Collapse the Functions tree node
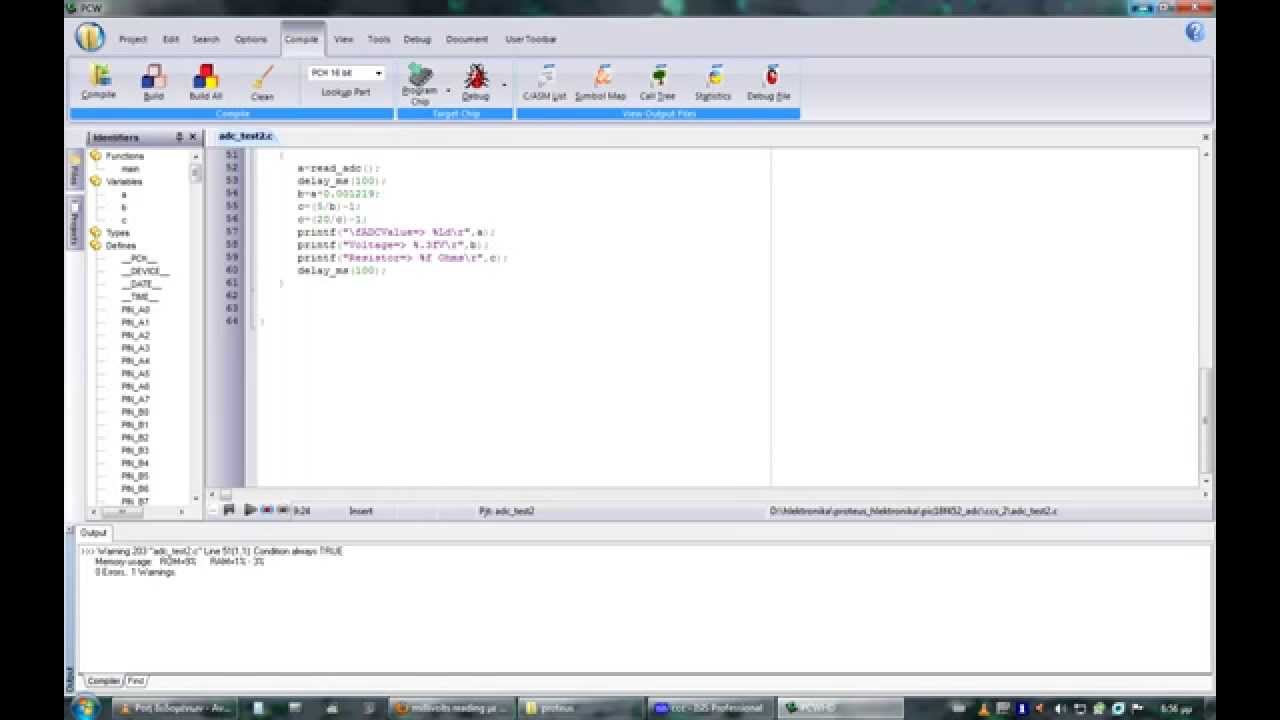Viewport: 1280px width, 720px height. tap(96, 156)
